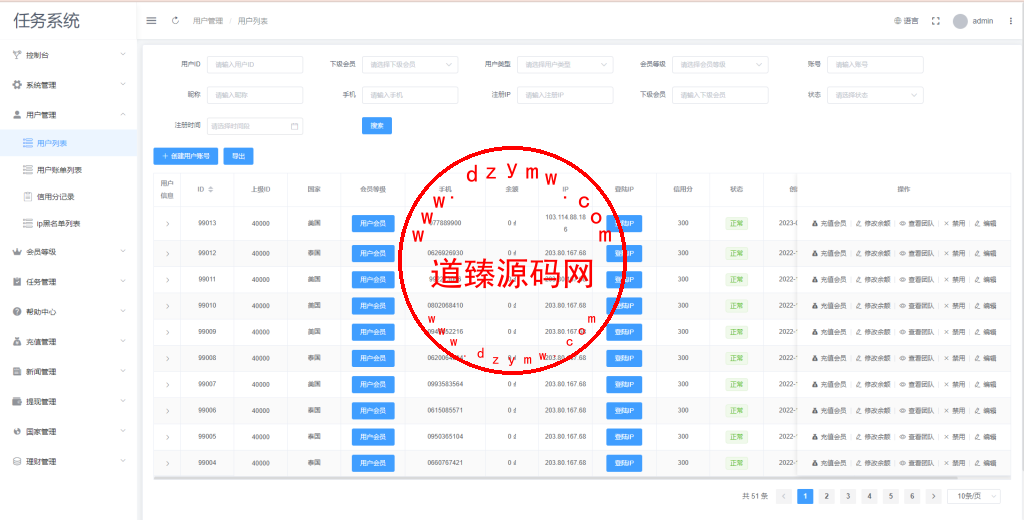Image resolution: width=1024 pixels, height=520 pixels.
Task: Focus the 手机 input field
Action: [410, 95]
